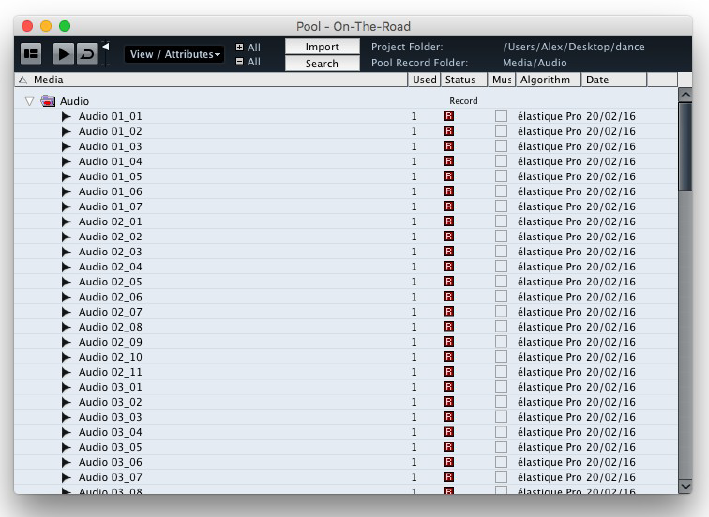Collapse the Audio folder triangle
Viewport: 709px width, 517px height.
click(x=29, y=101)
